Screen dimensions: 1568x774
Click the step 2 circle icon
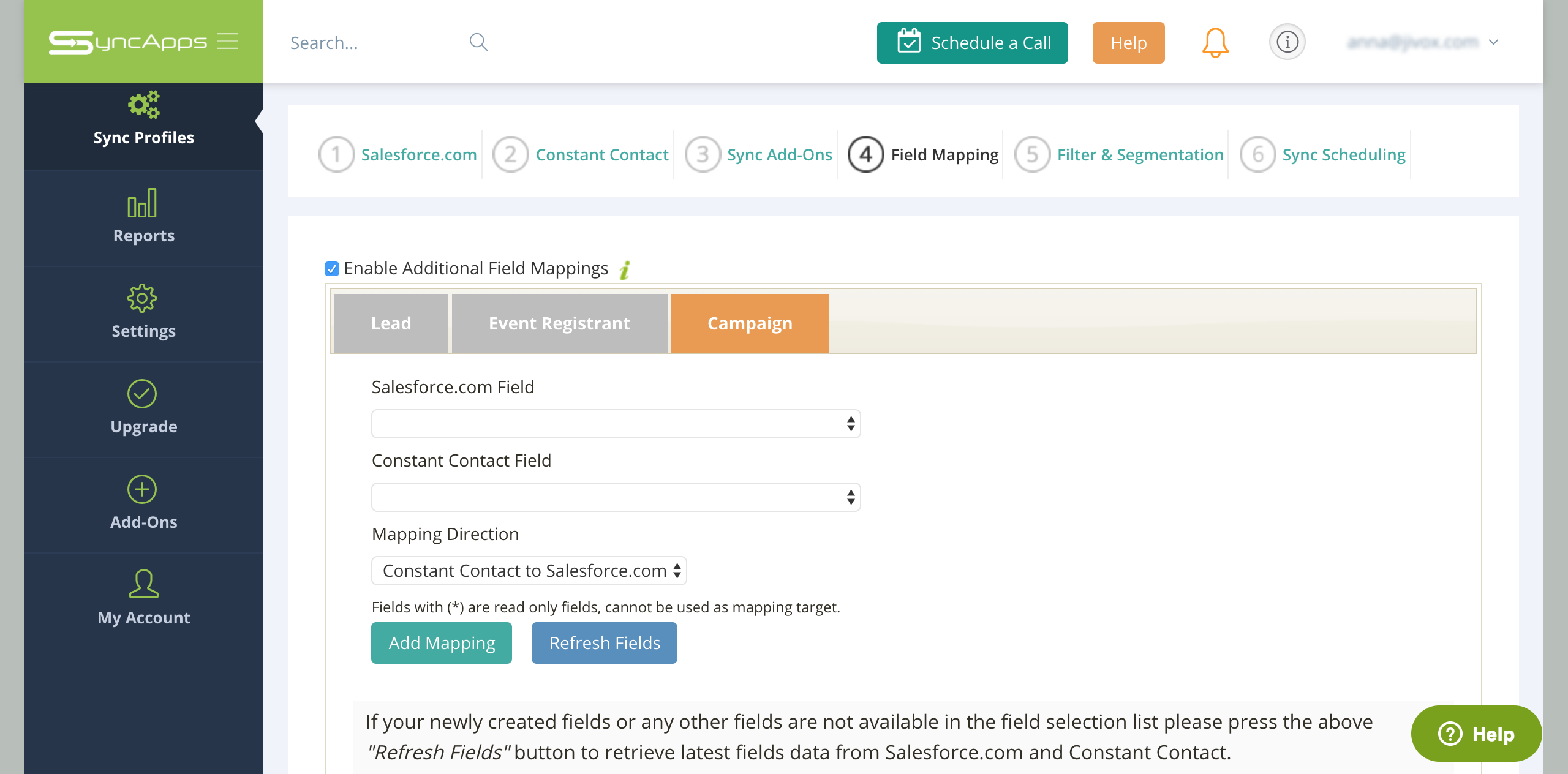pyautogui.click(x=510, y=154)
